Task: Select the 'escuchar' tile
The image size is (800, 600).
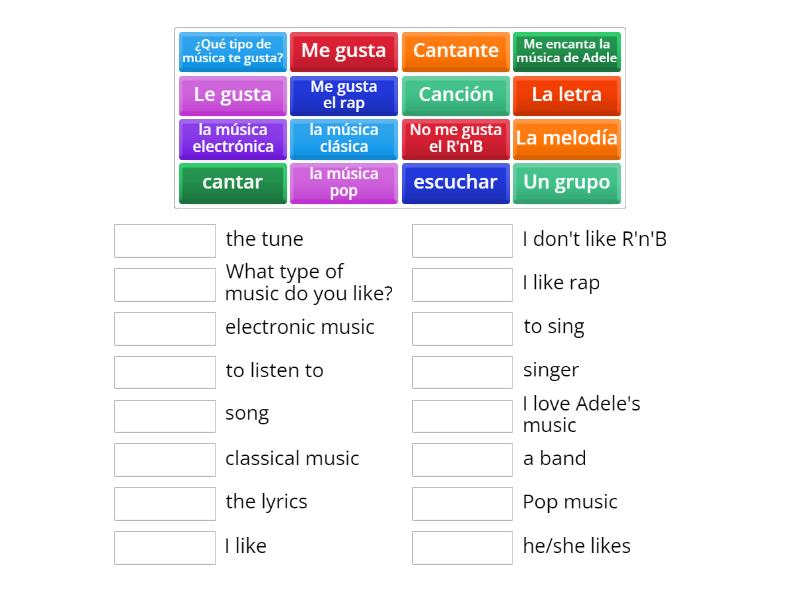Action: (455, 183)
